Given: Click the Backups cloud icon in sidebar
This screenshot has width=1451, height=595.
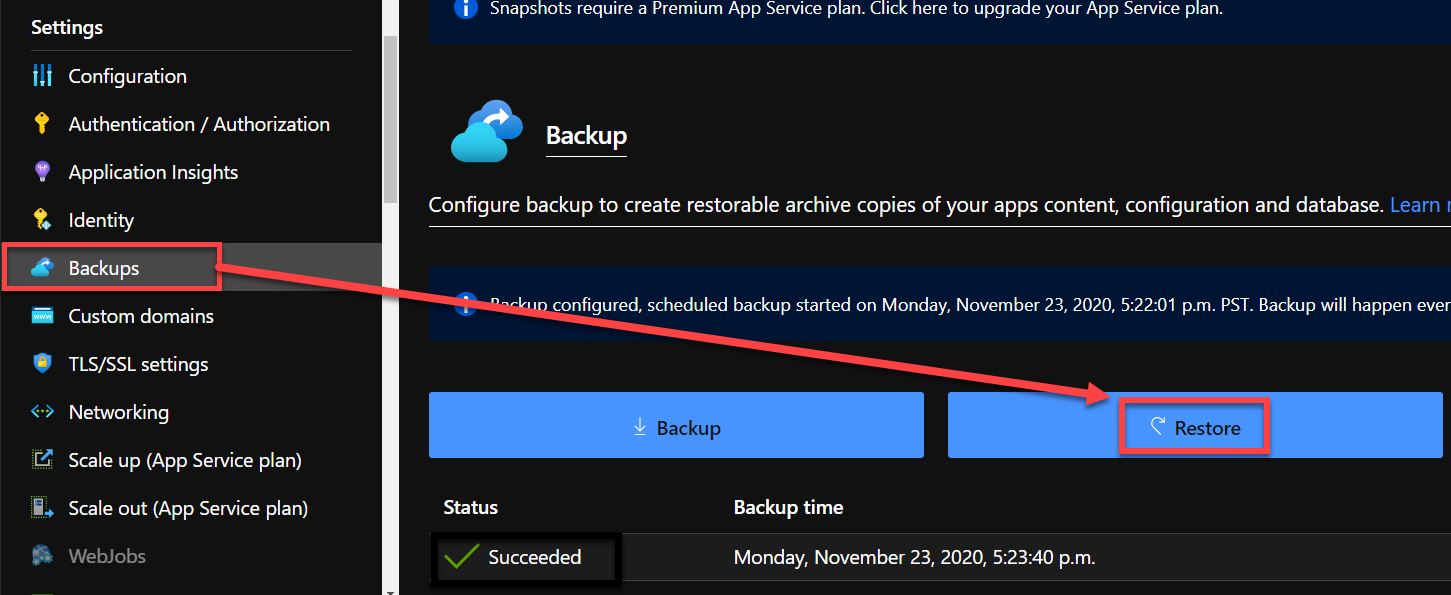Looking at the screenshot, I should click(42, 268).
